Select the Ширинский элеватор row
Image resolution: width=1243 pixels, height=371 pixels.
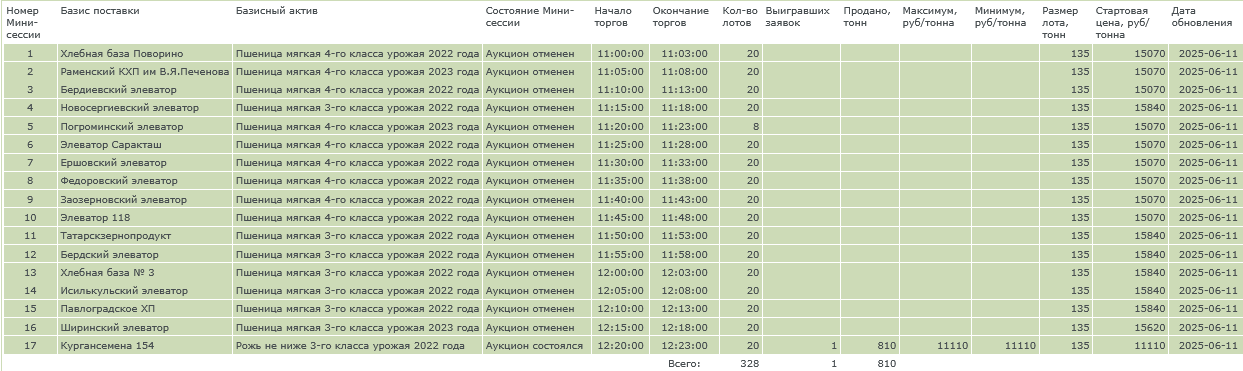point(621,327)
